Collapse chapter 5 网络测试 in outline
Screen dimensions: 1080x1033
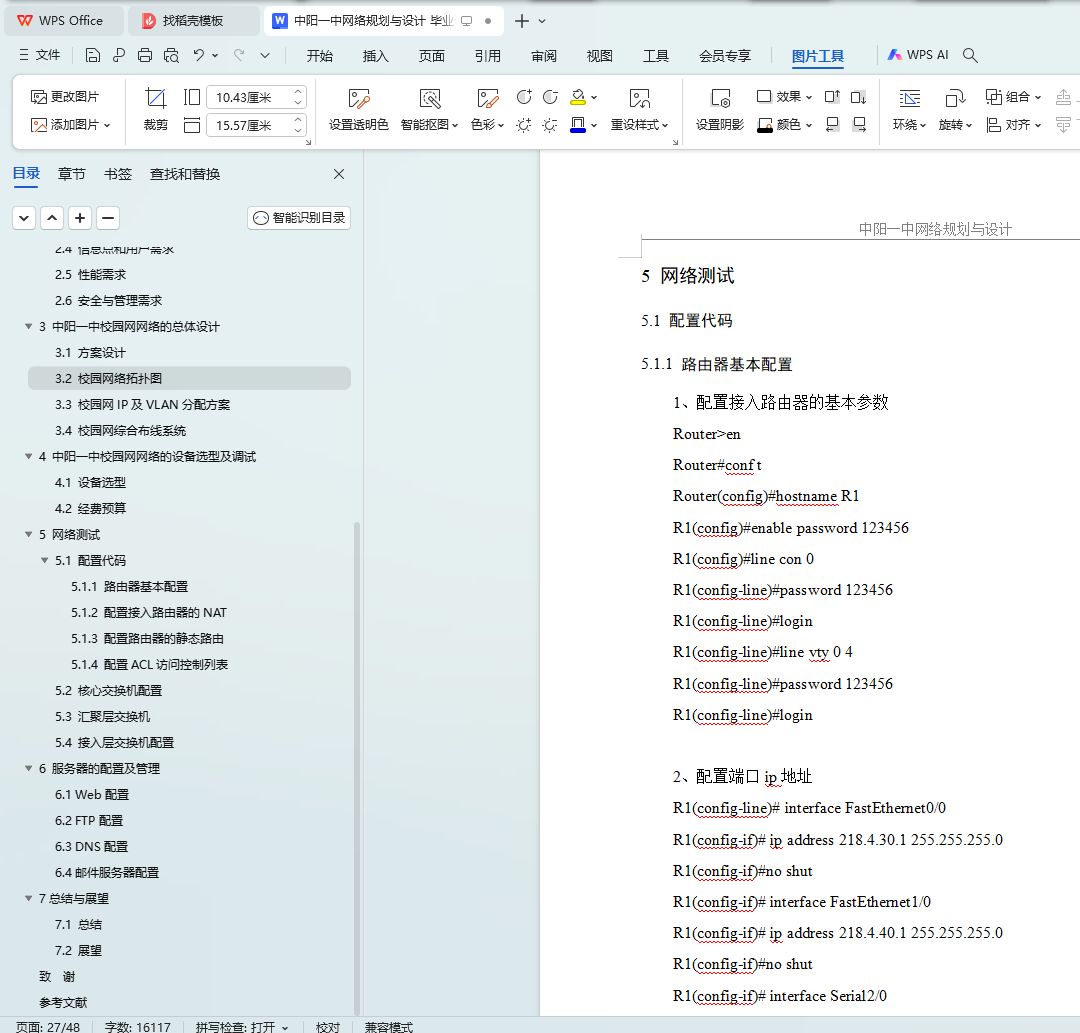point(28,534)
